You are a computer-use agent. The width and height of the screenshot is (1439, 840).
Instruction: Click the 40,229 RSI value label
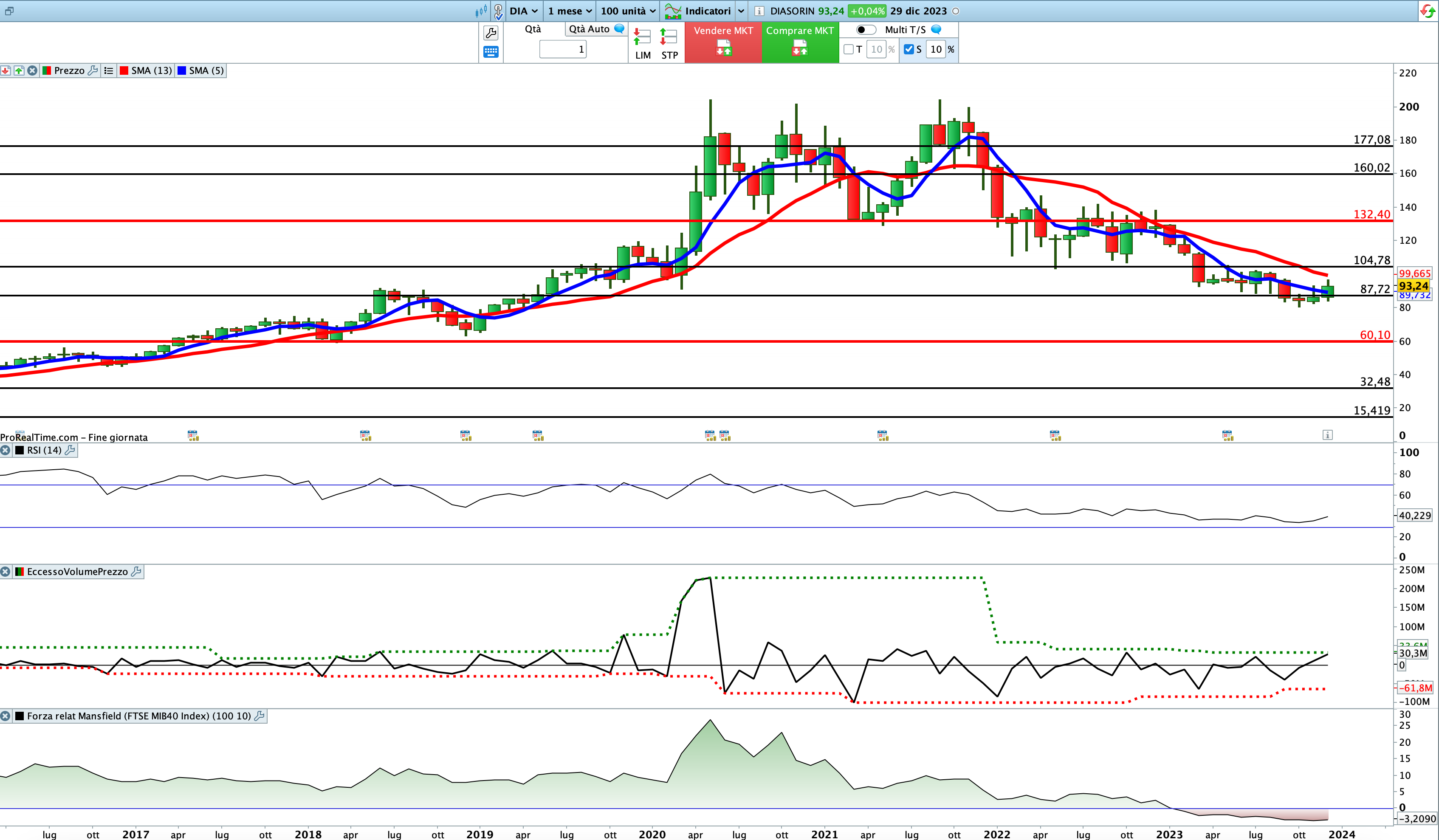point(1414,515)
